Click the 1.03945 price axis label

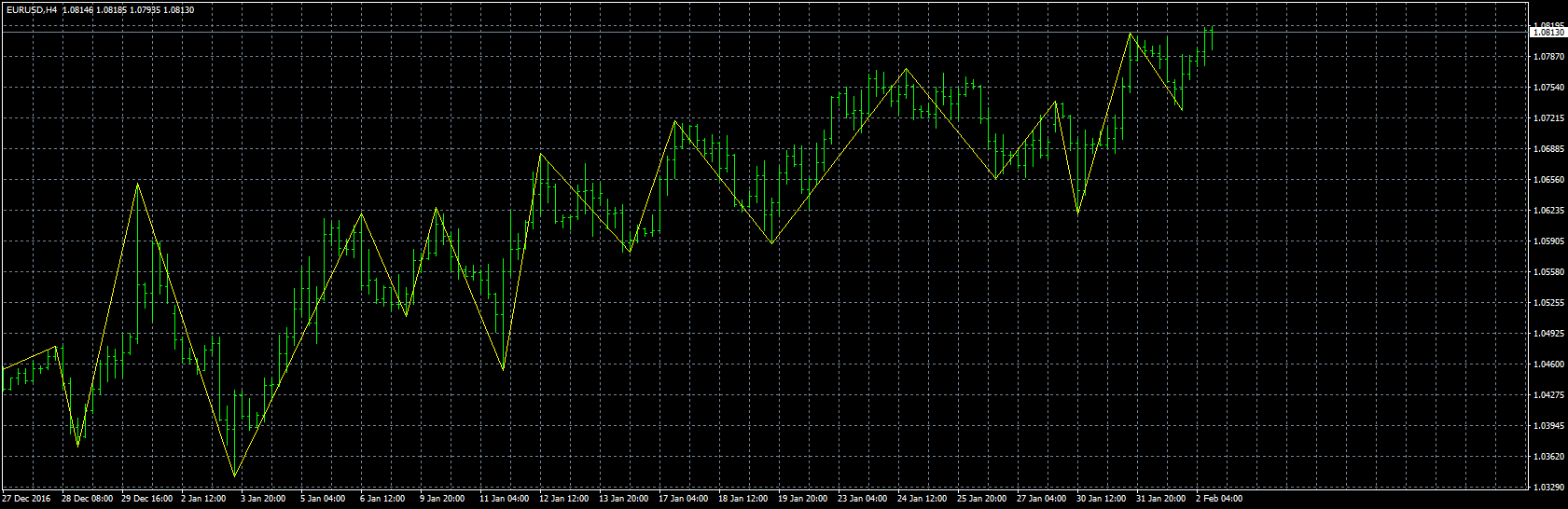tap(1549, 426)
